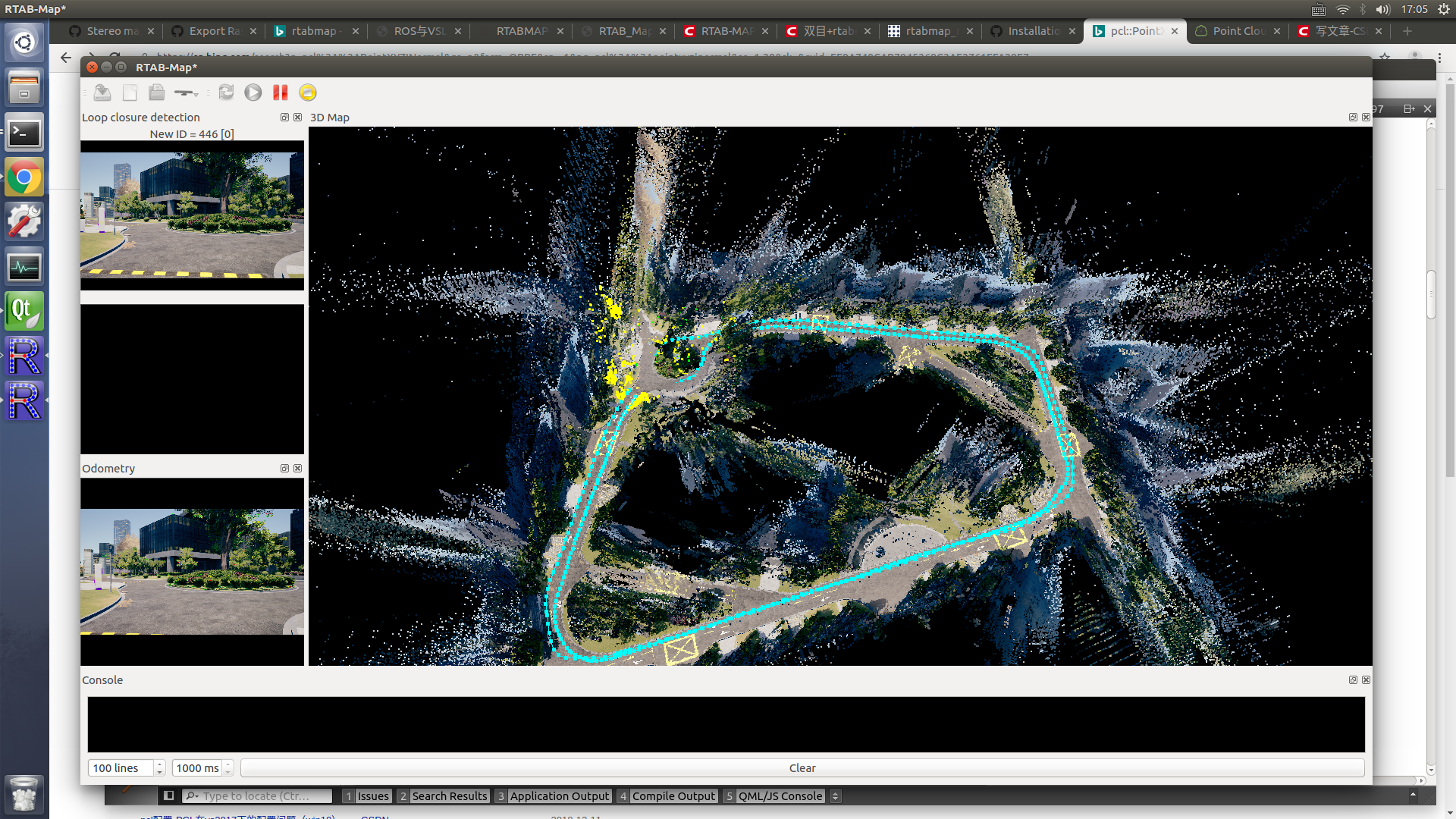The width and height of the screenshot is (1456, 819).
Task: Expand the output panes dropdown arrow
Action: (x=835, y=796)
